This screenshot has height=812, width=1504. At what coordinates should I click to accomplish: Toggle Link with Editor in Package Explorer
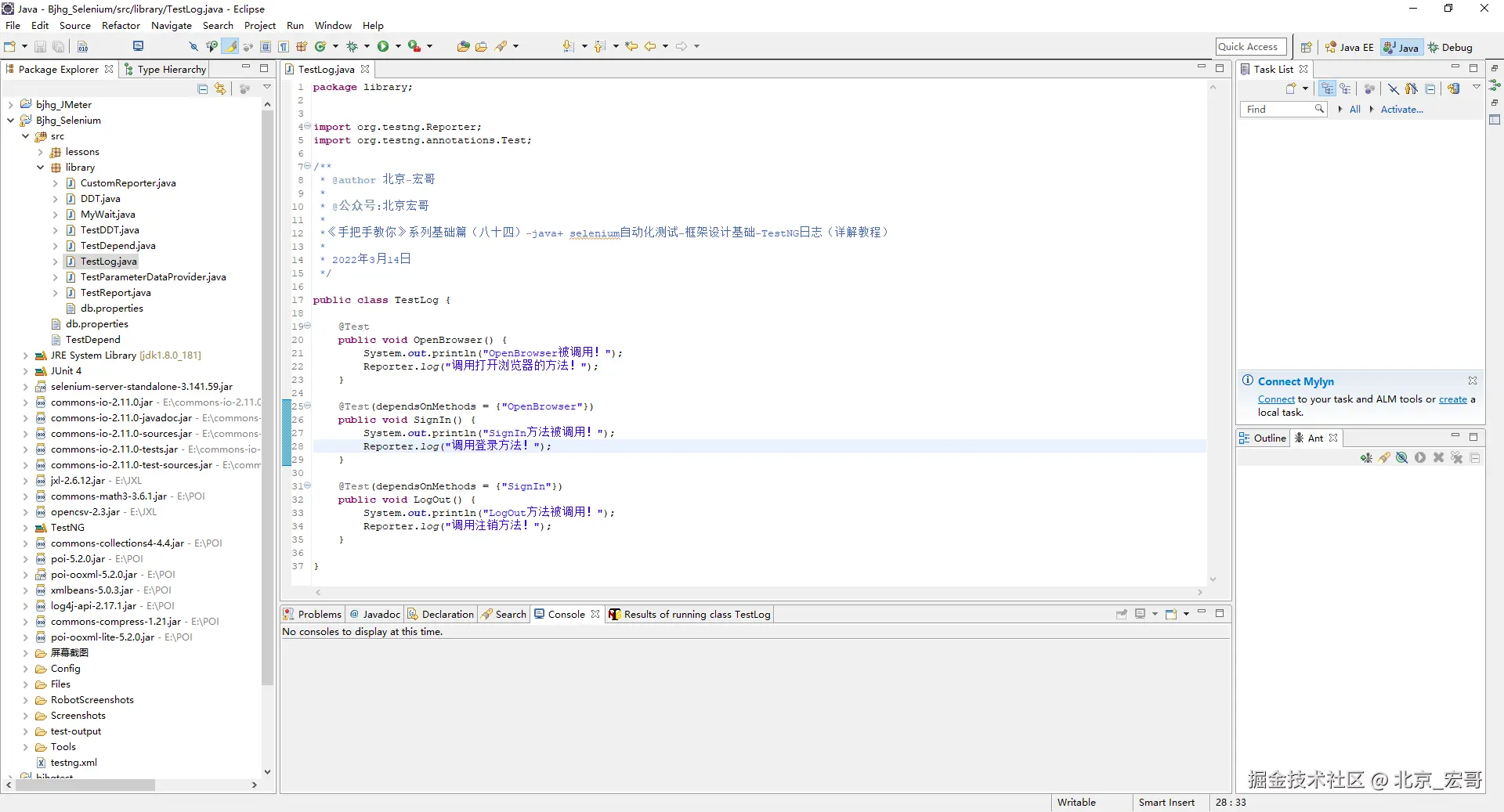click(220, 89)
